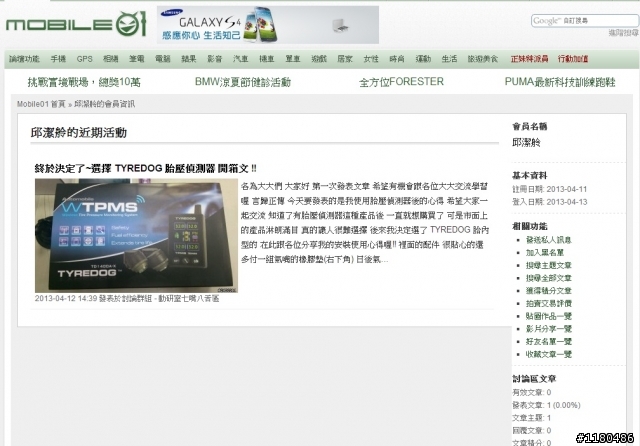Image resolution: width=640 pixels, height=446 pixels.
Task: Click 邱潔舲的近期活動 heading
Action: point(79,132)
